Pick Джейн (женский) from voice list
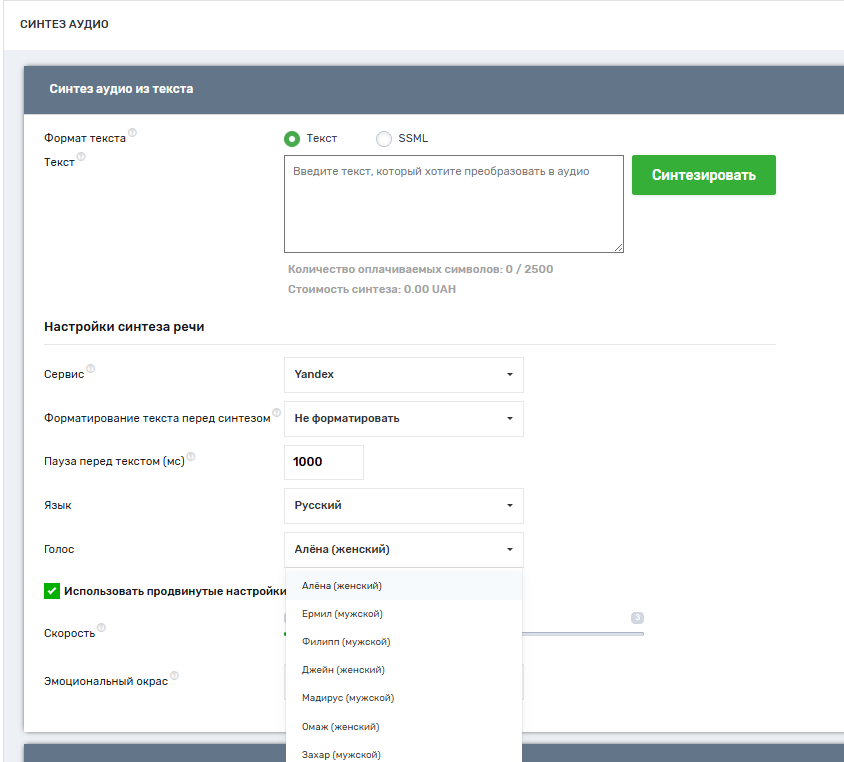The width and height of the screenshot is (844, 762). click(343, 670)
